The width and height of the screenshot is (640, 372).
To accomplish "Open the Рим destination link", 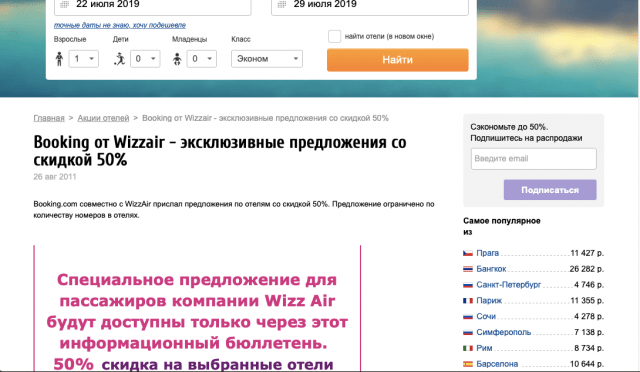I will 484,348.
